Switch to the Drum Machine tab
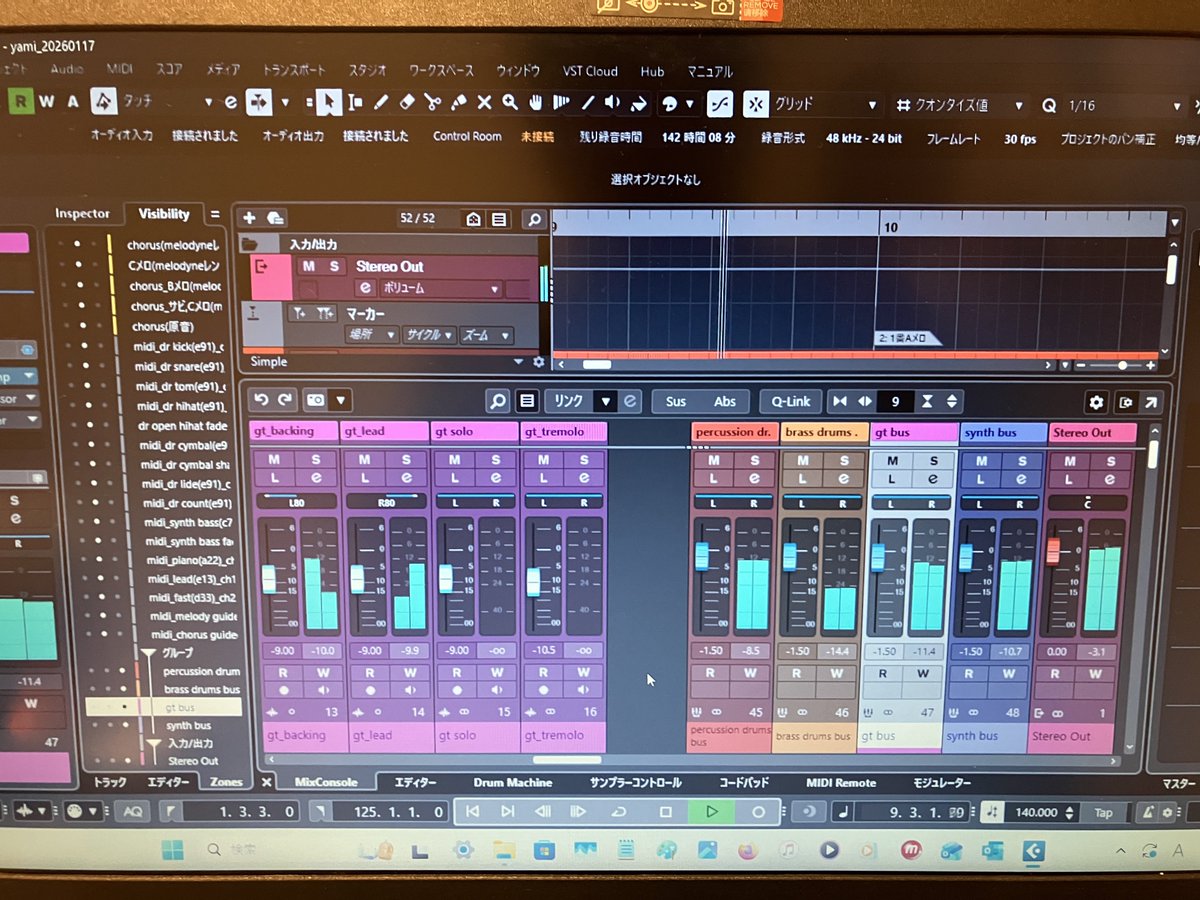Screen dimensions: 1200x900 (513, 783)
